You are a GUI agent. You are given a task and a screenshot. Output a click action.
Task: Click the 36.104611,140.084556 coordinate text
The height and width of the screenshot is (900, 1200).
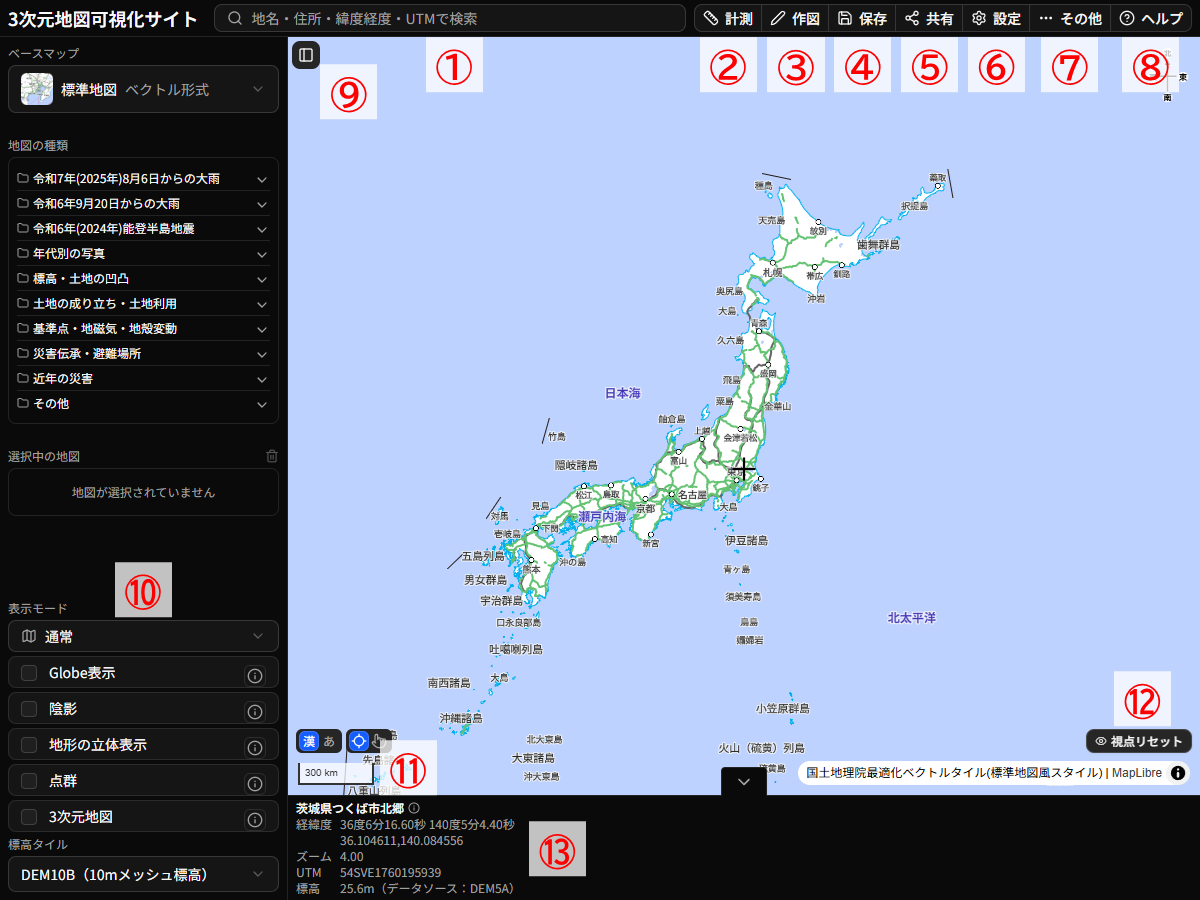[x=402, y=841]
